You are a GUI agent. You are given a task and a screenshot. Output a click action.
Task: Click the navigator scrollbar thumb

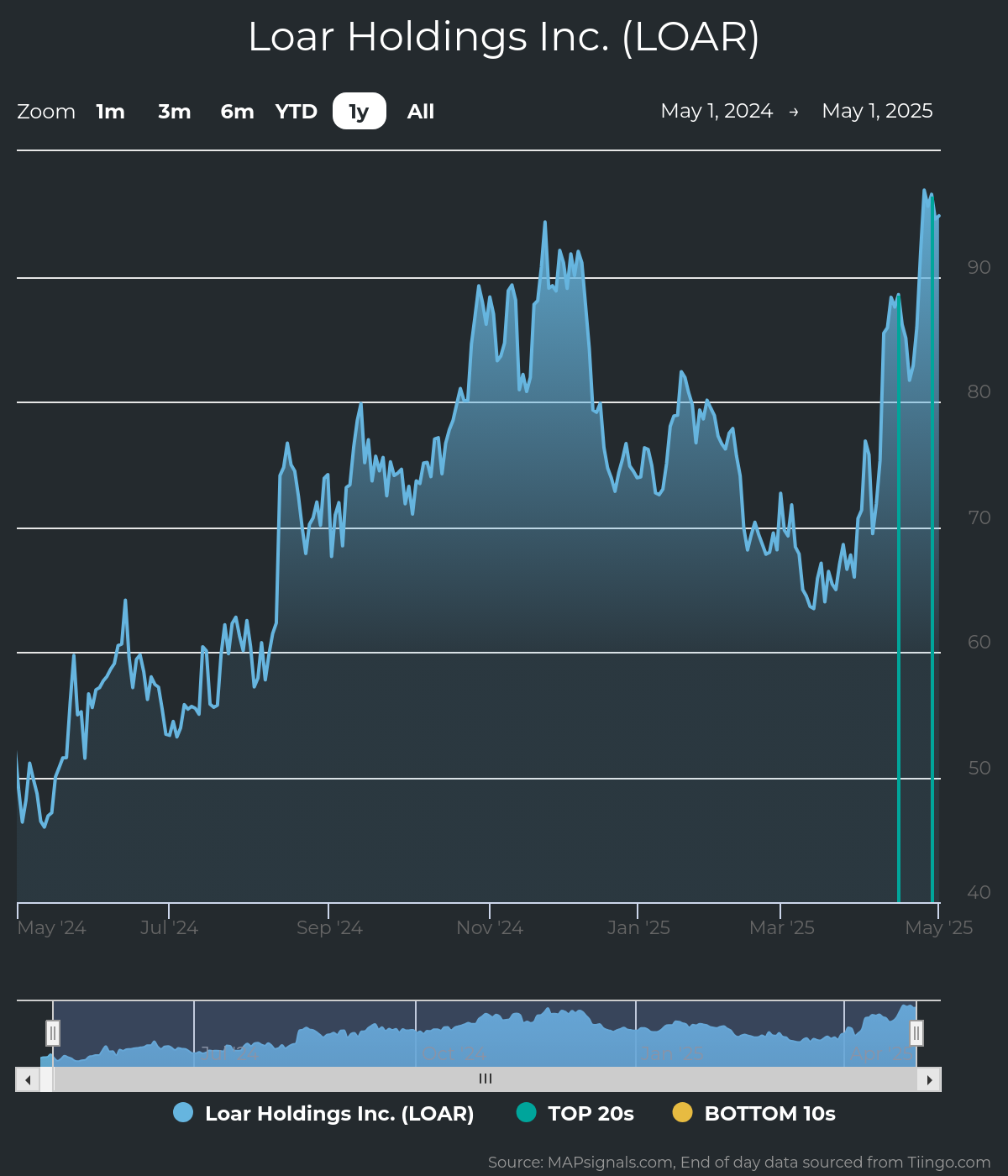coord(485,1079)
